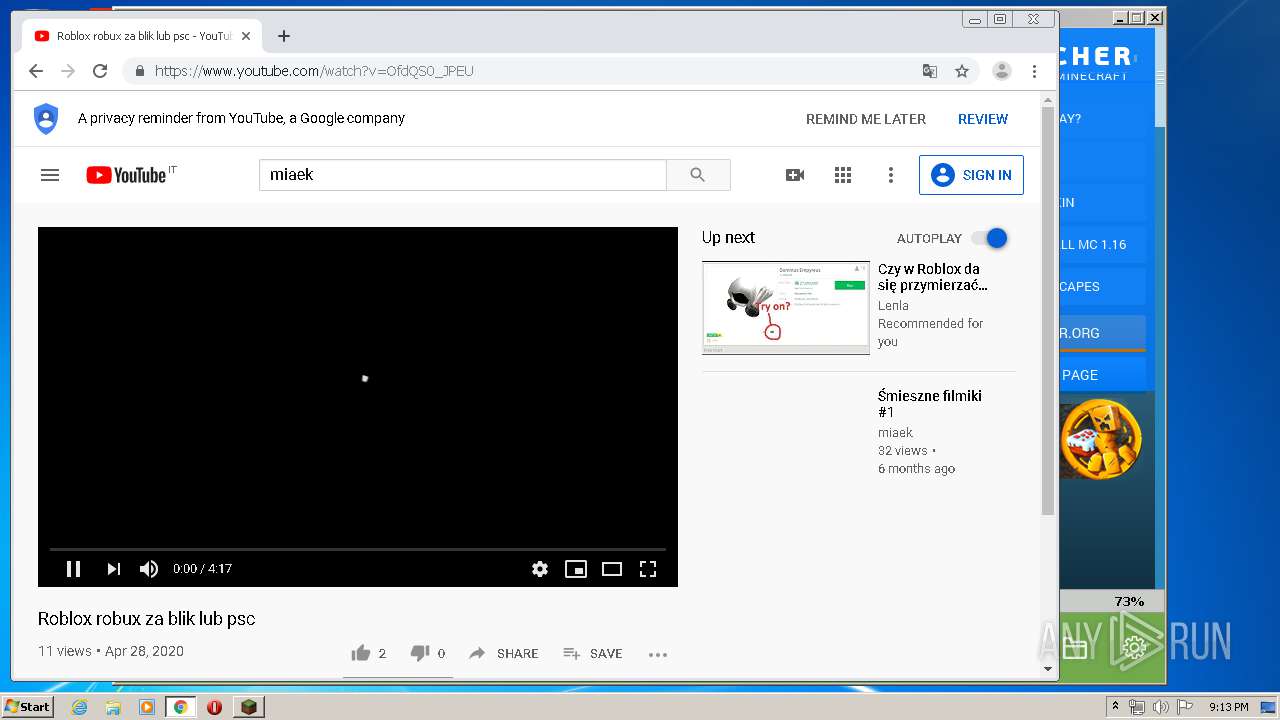
Task: Open Czy w Roblox thumbnail
Action: tap(786, 308)
